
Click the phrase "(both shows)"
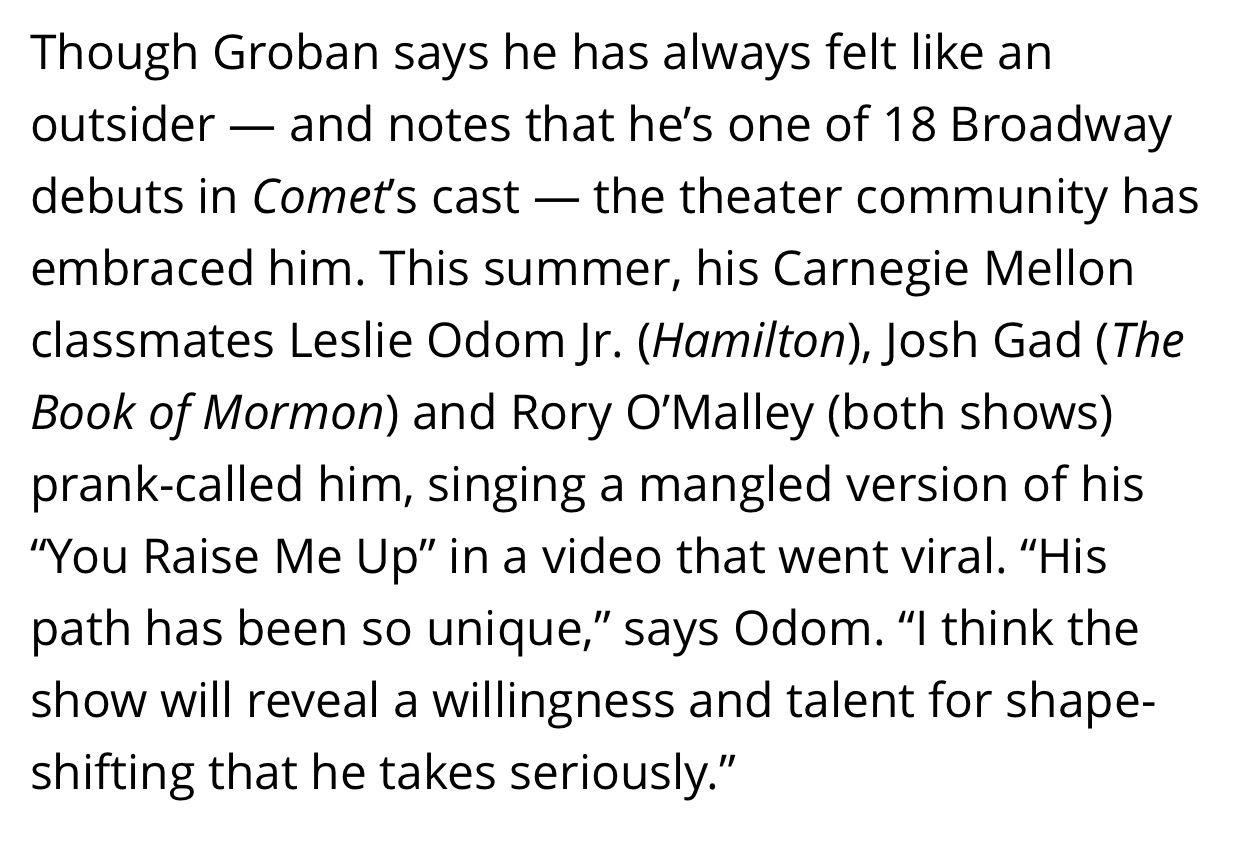pos(969,413)
